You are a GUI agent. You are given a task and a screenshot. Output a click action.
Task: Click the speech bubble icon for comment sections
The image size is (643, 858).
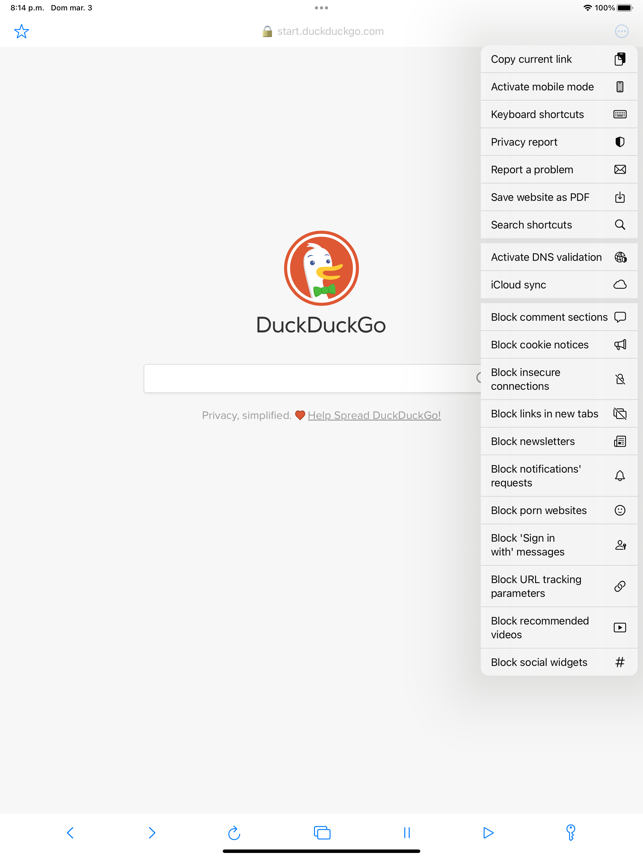click(x=619, y=317)
